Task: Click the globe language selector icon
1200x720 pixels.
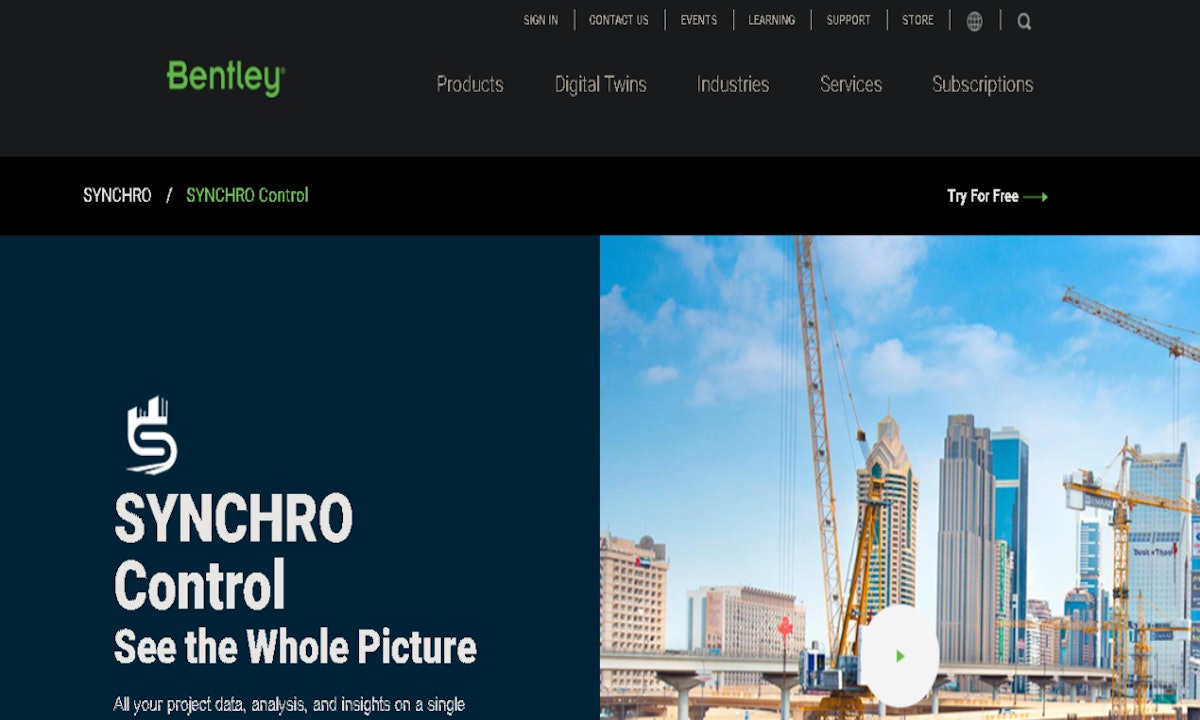Action: click(x=975, y=21)
